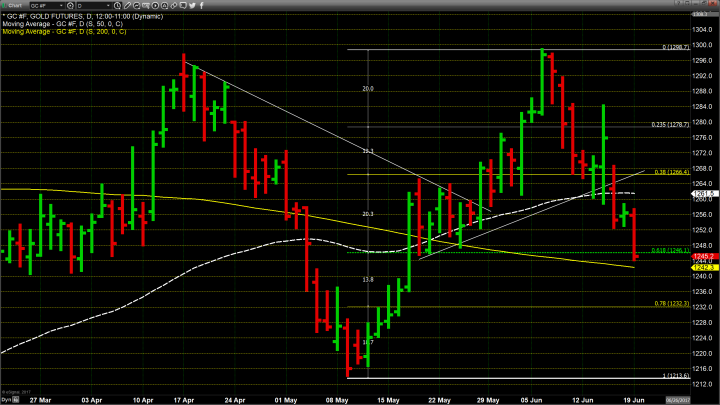This screenshot has width=720, height=405.
Task: Click the Fibonacci 1 (1213.6) level label
Action: 676,376
